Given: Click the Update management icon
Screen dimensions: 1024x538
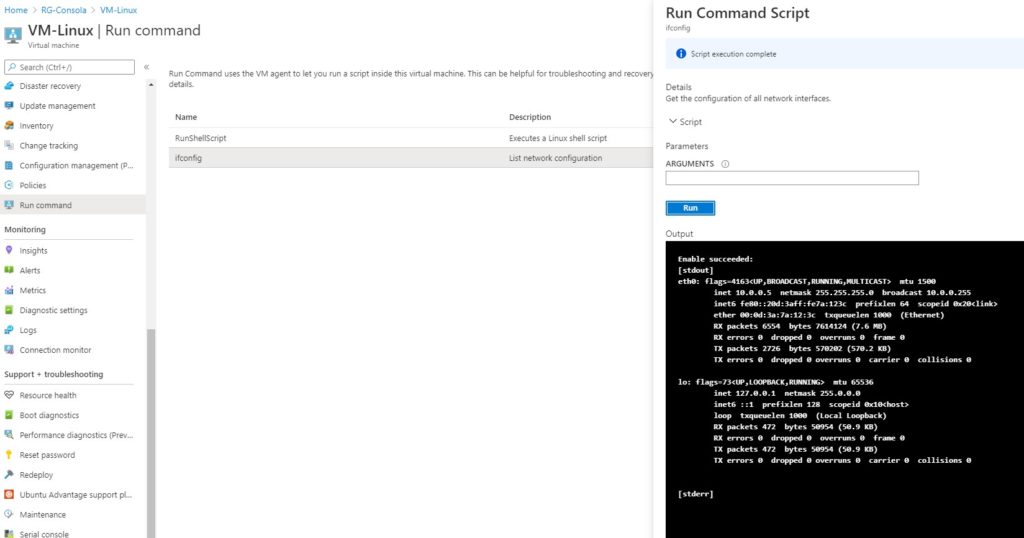Looking at the screenshot, I should click(9, 105).
